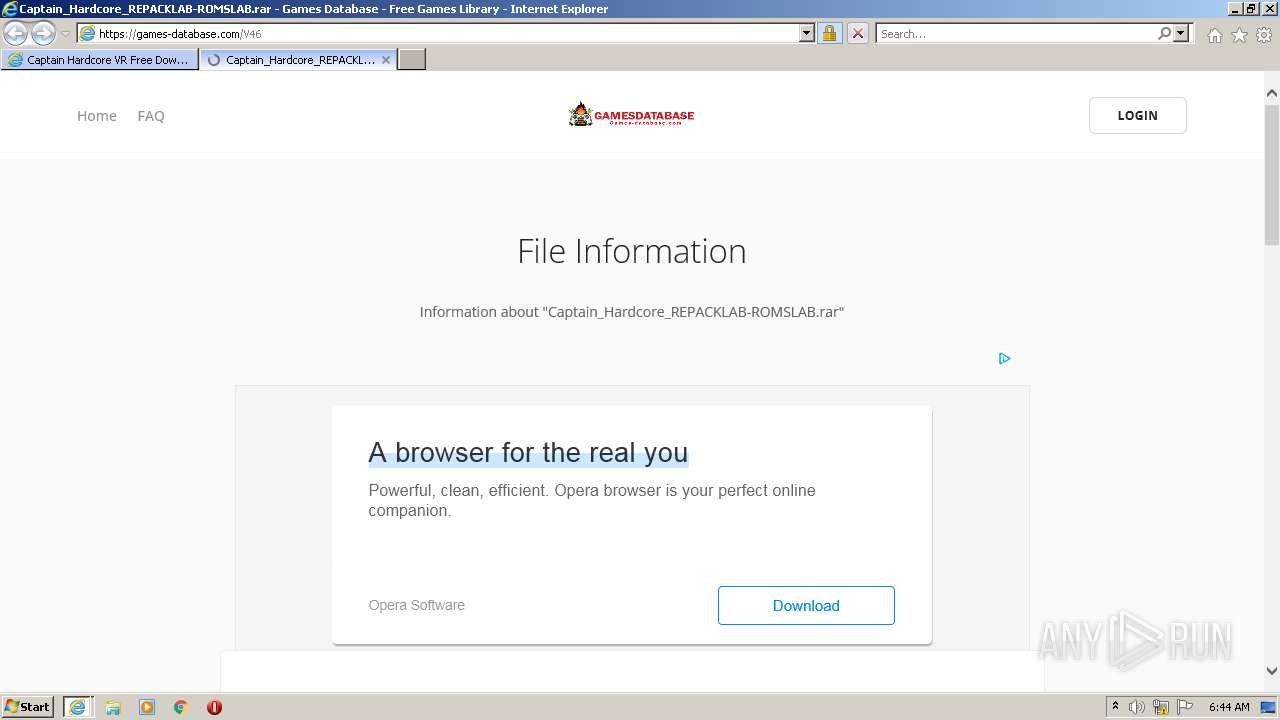Switch to the Captain Hardcore VR Free Download tab
The image size is (1280, 720).
point(99,60)
